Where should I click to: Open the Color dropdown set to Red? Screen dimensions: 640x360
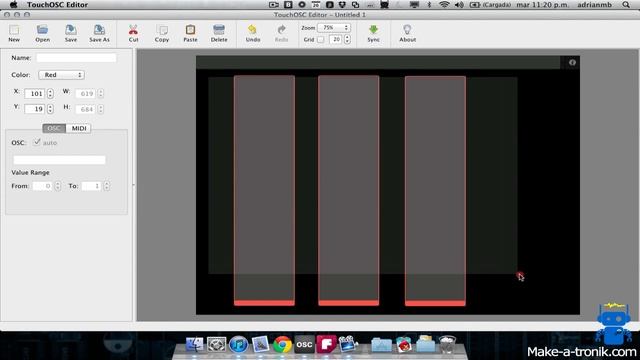[62, 75]
